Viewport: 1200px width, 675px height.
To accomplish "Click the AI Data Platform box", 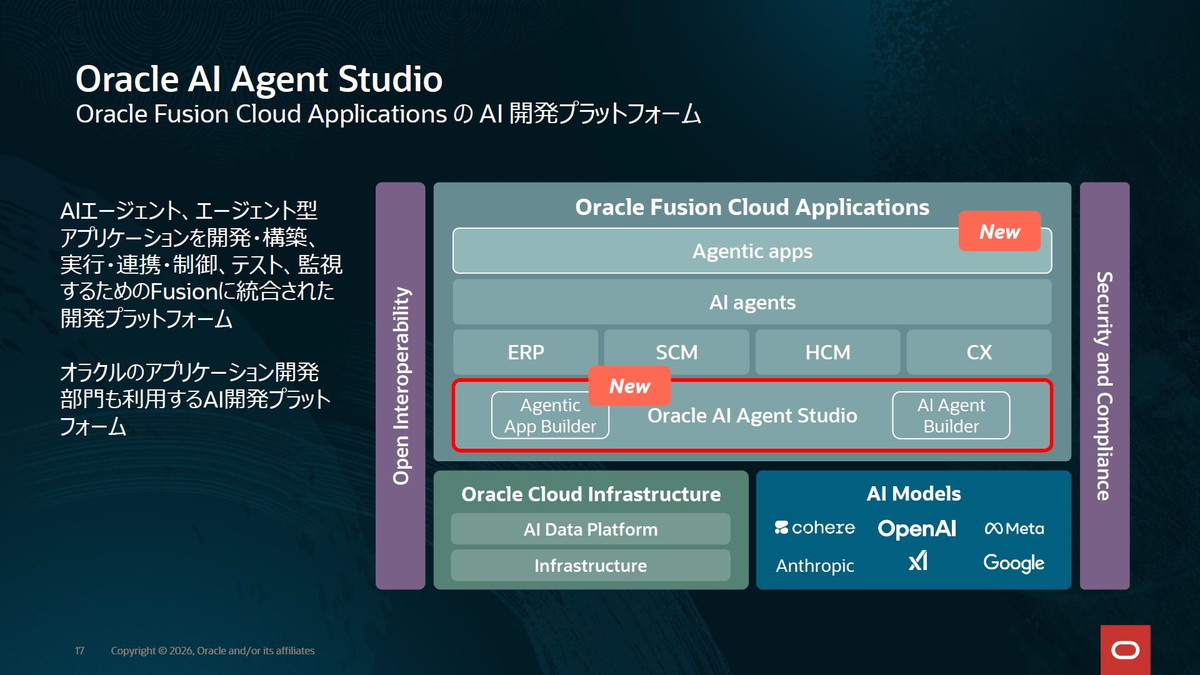I will (591, 529).
